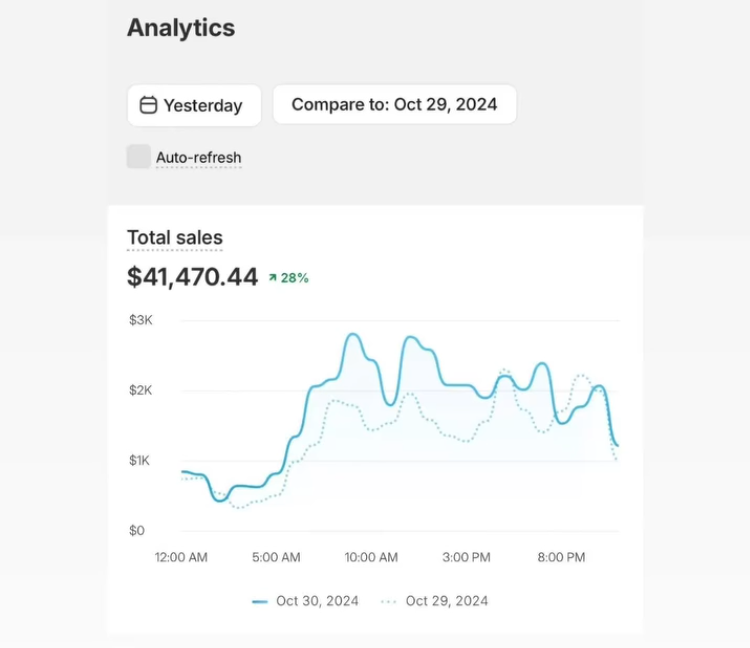Click the solid line icon for Oct 30 legend

[x=260, y=601]
